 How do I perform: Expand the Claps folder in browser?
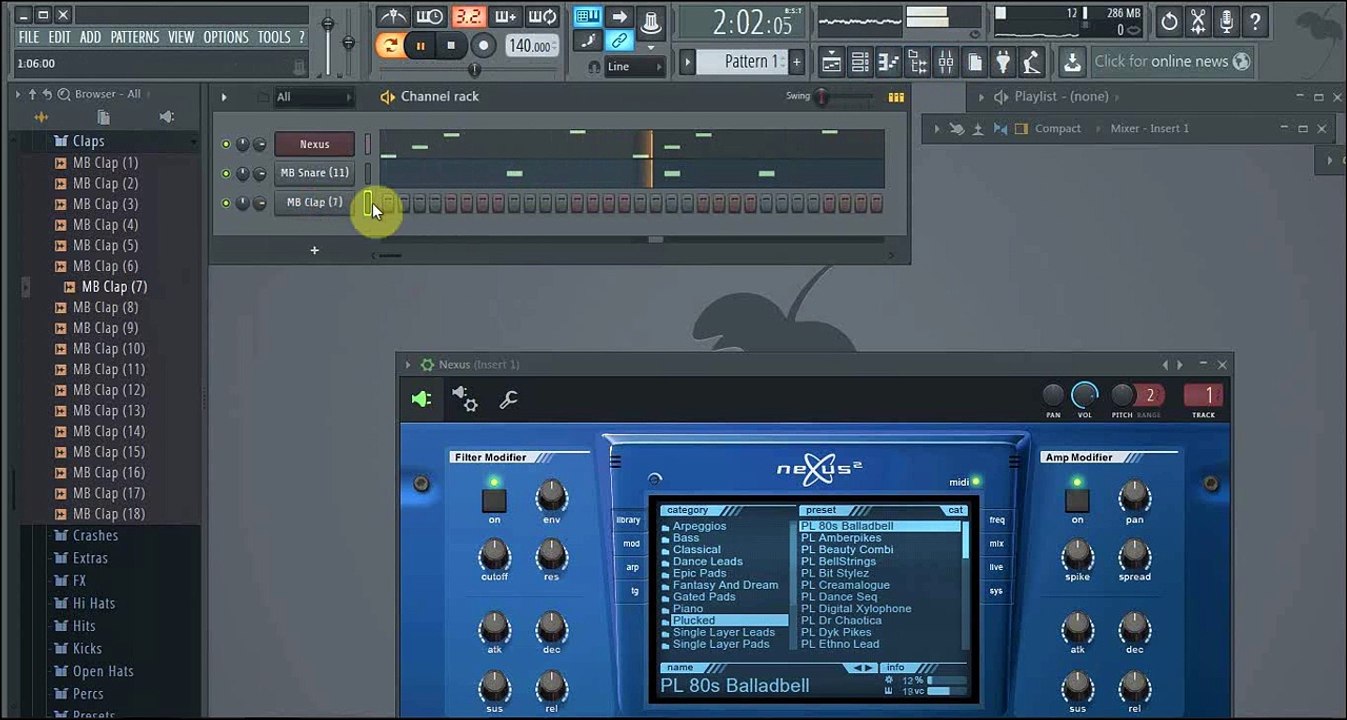88,141
